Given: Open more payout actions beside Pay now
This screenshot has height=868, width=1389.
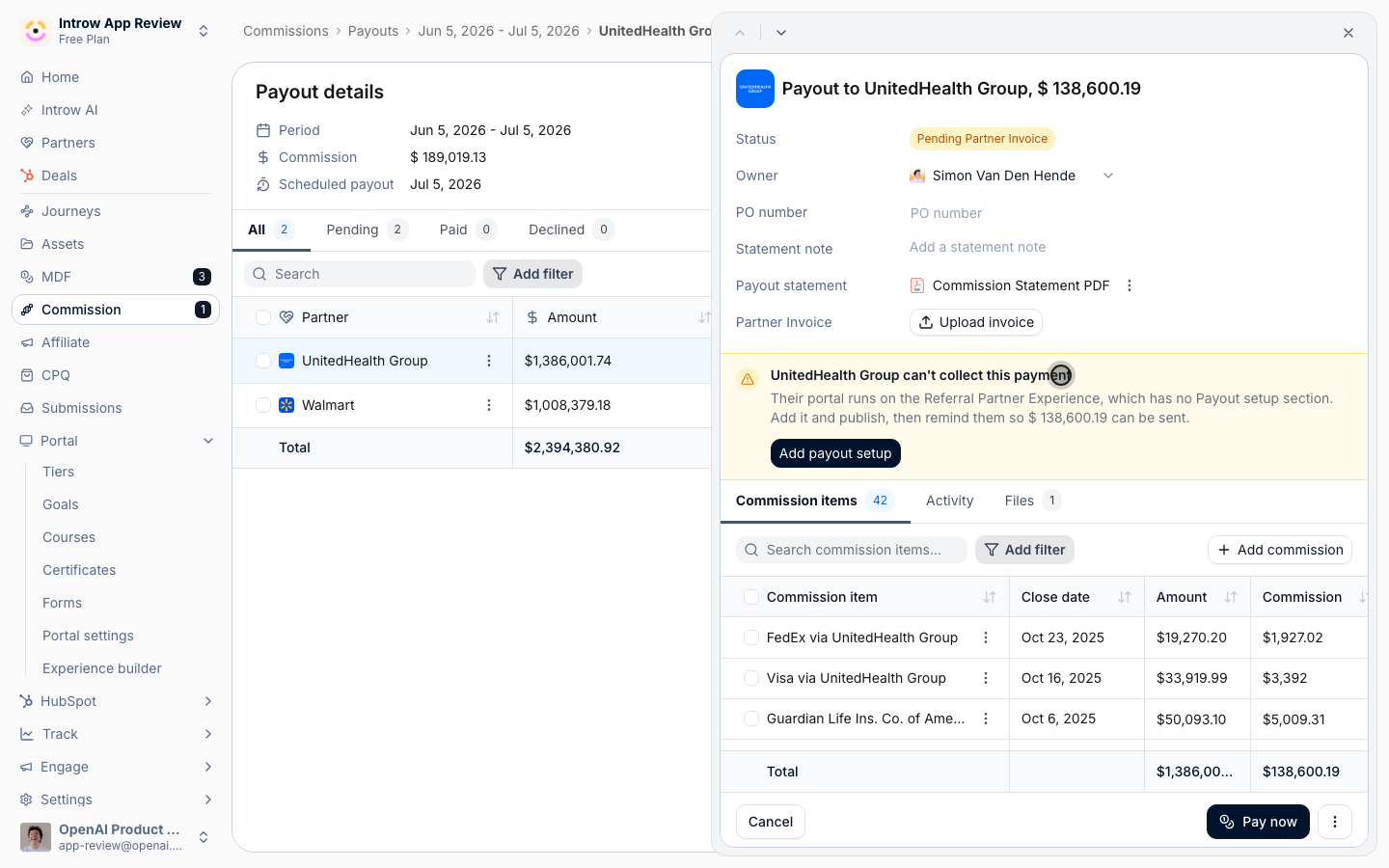Looking at the screenshot, I should click(1335, 822).
